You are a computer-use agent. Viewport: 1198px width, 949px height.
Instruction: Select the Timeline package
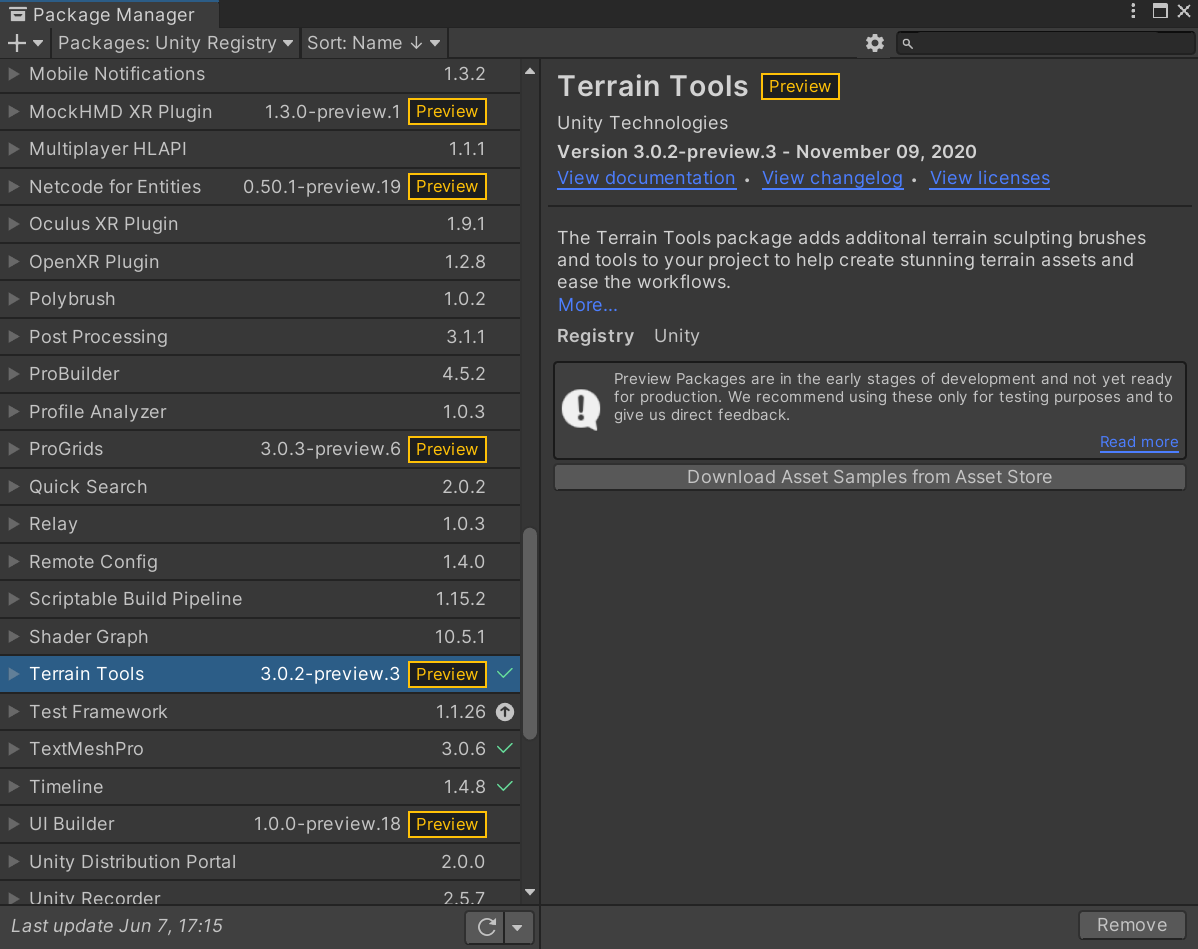pos(260,786)
